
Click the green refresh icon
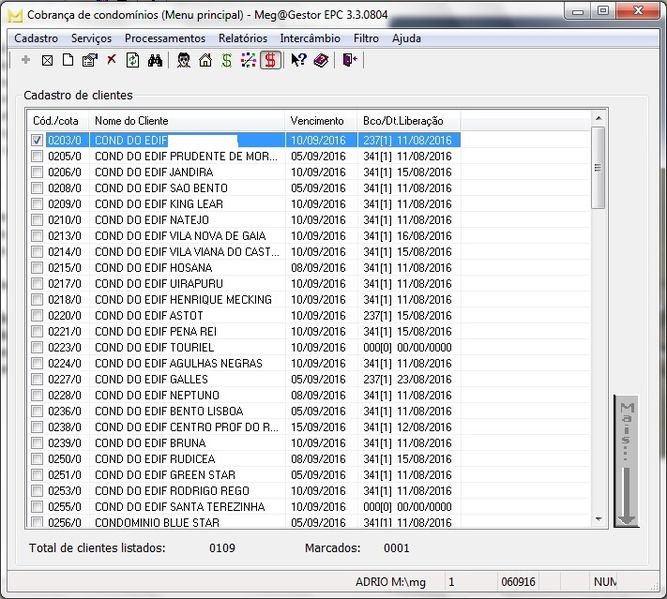pyautogui.click(x=133, y=61)
